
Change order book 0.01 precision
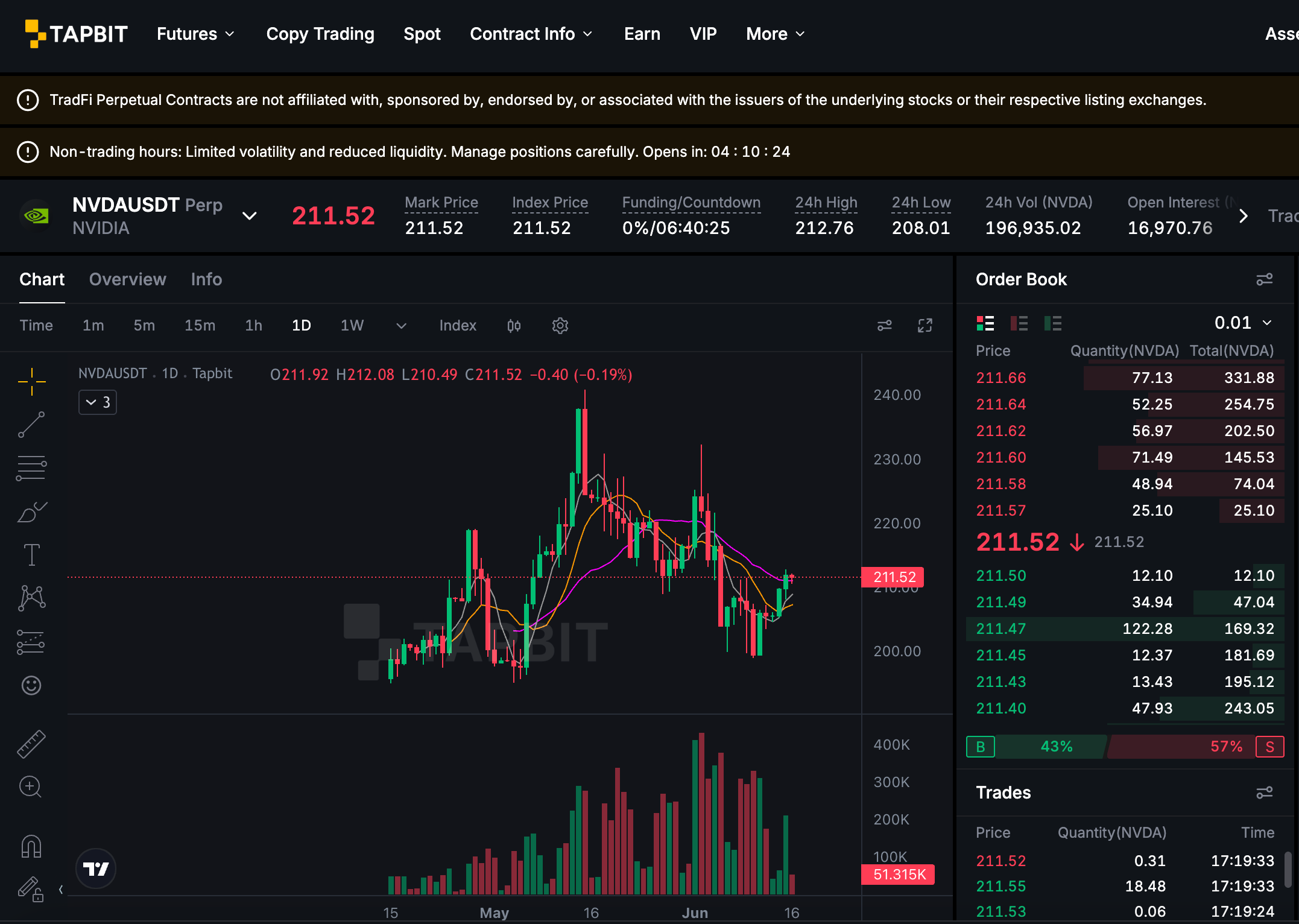pyautogui.click(x=1244, y=323)
